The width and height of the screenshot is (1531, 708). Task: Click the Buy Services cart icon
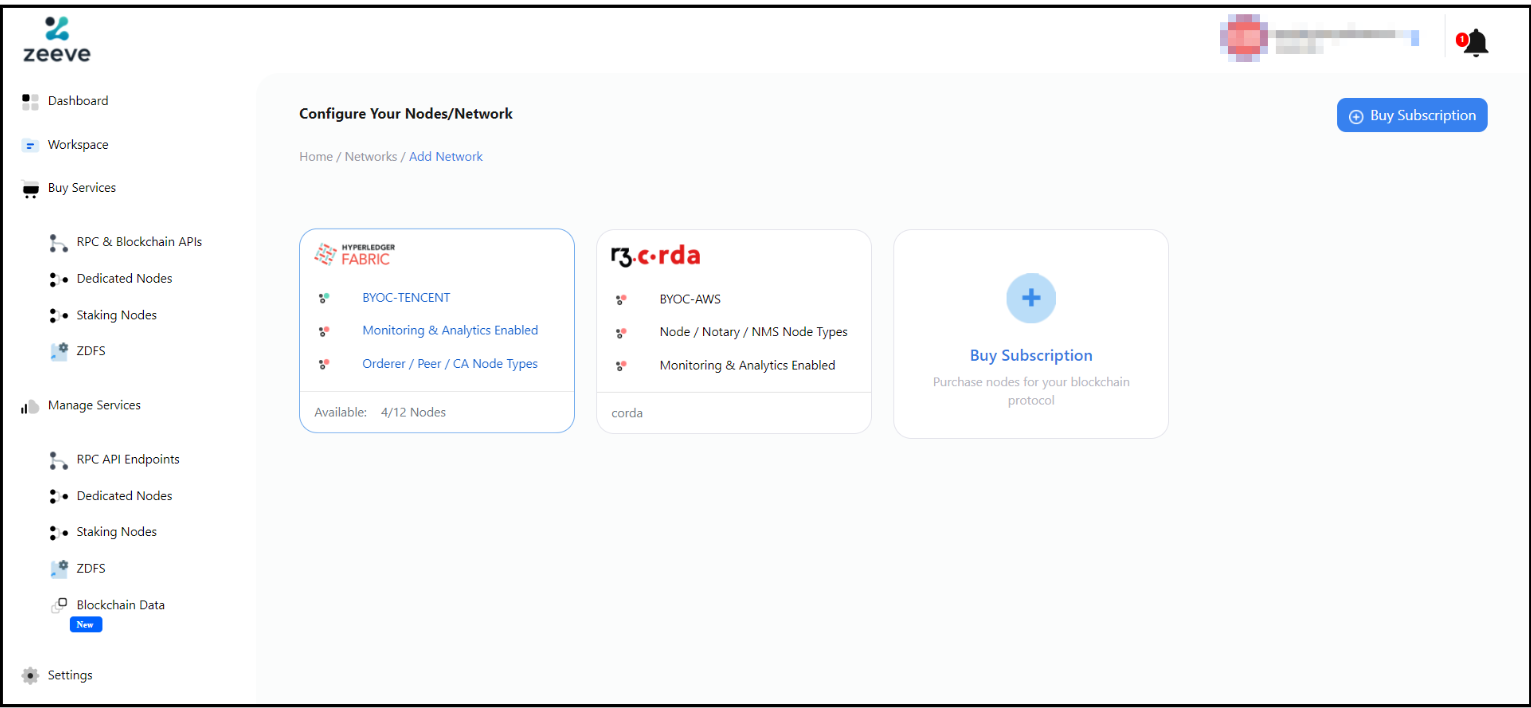pos(30,189)
